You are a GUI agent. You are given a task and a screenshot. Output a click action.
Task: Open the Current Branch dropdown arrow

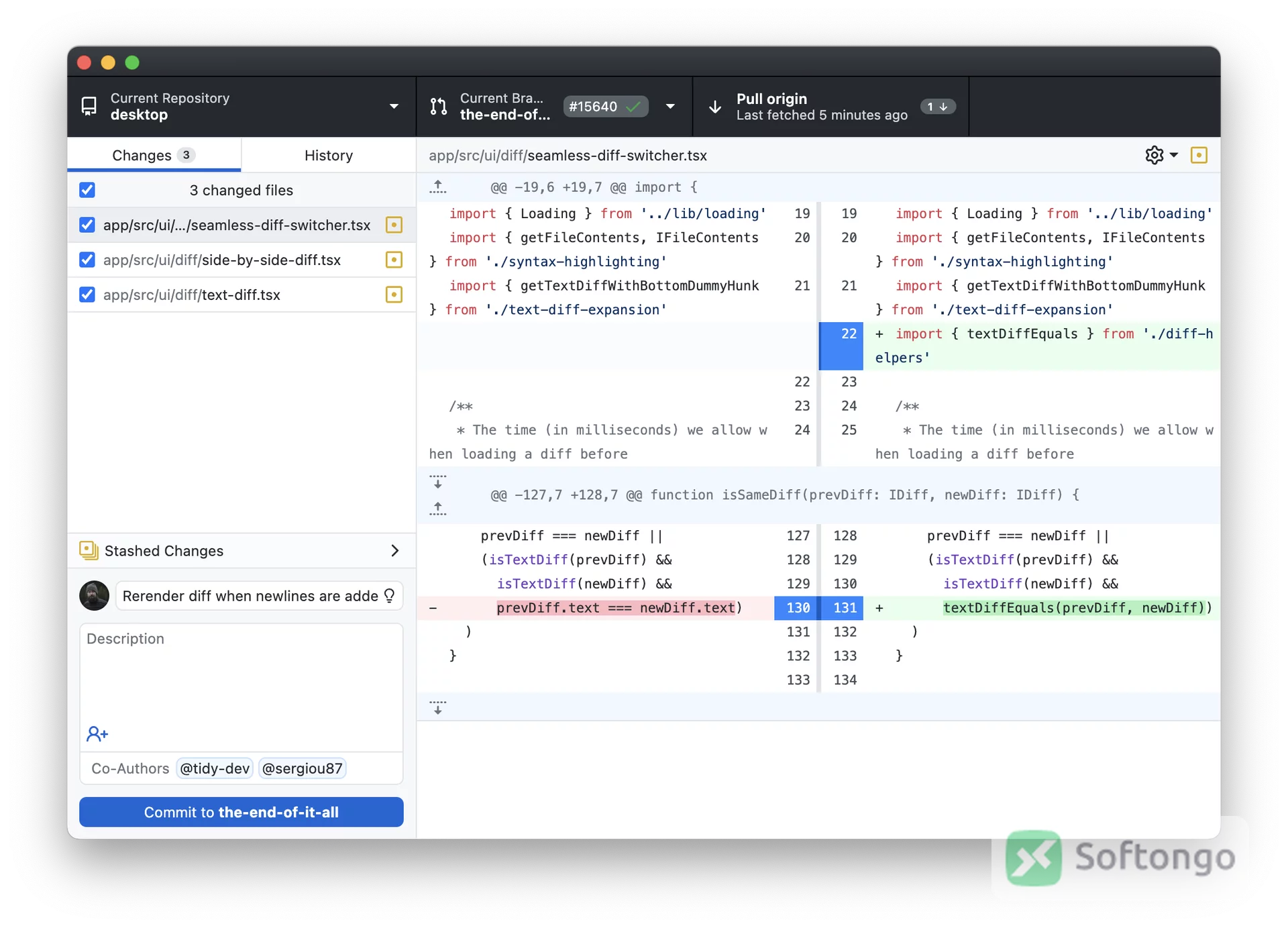pos(670,107)
